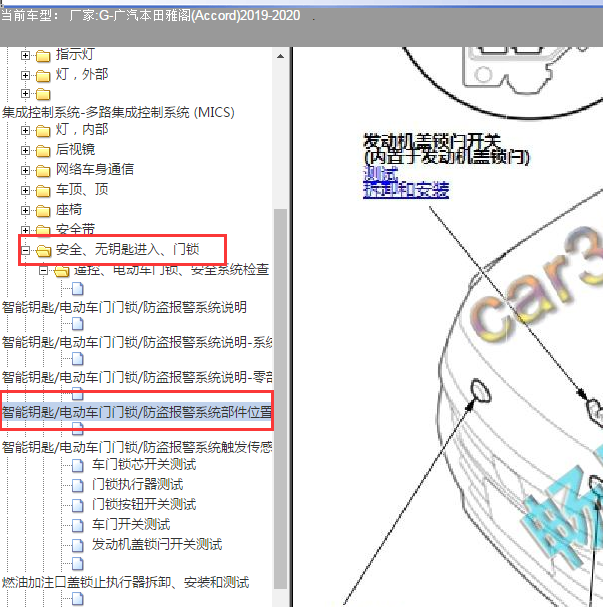Viewport: 603px width, 607px height.
Task: Click the 发动机盖锁闩开关测试 document icon
Action: 78,545
